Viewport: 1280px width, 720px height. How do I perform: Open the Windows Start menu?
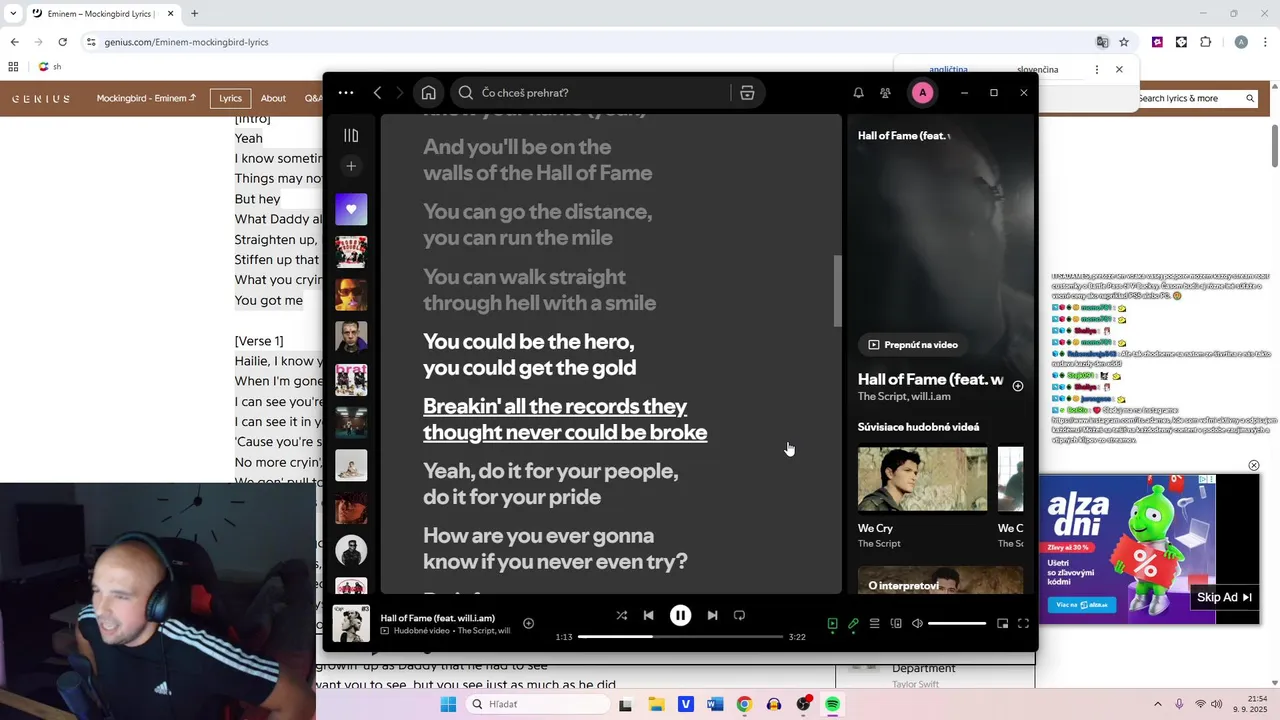(x=448, y=704)
